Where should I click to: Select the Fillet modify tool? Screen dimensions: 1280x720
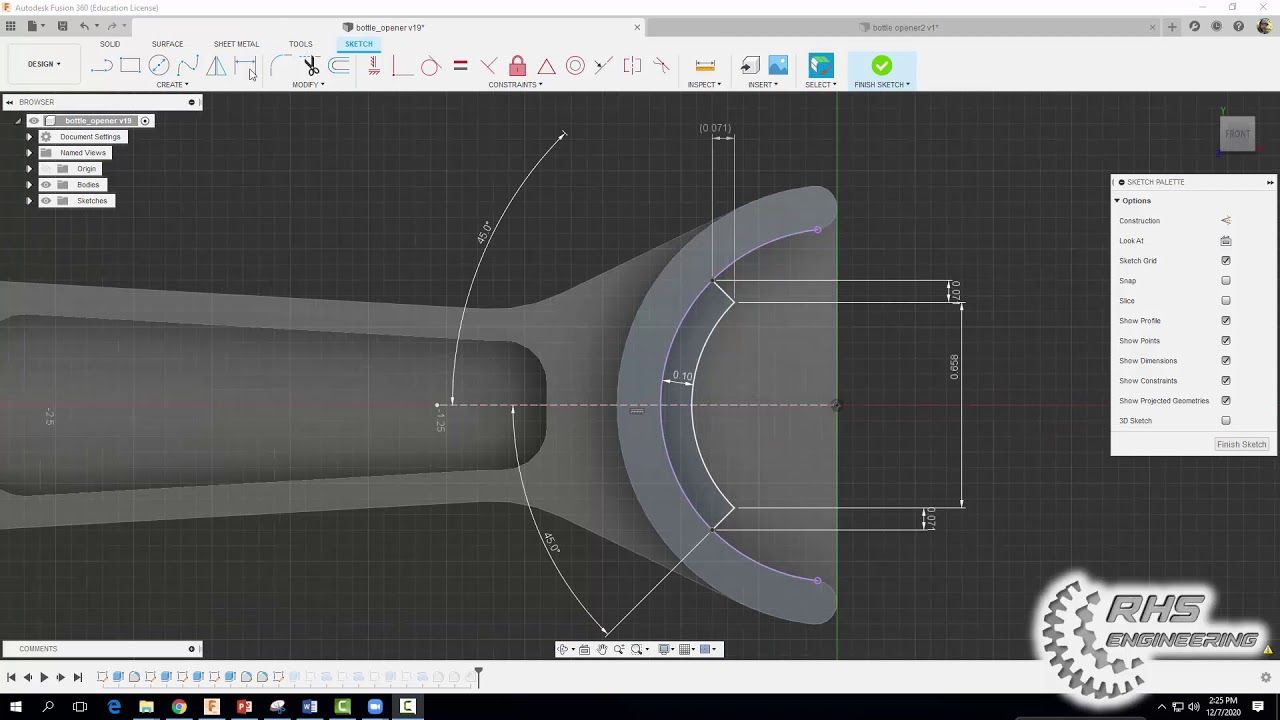click(x=281, y=66)
